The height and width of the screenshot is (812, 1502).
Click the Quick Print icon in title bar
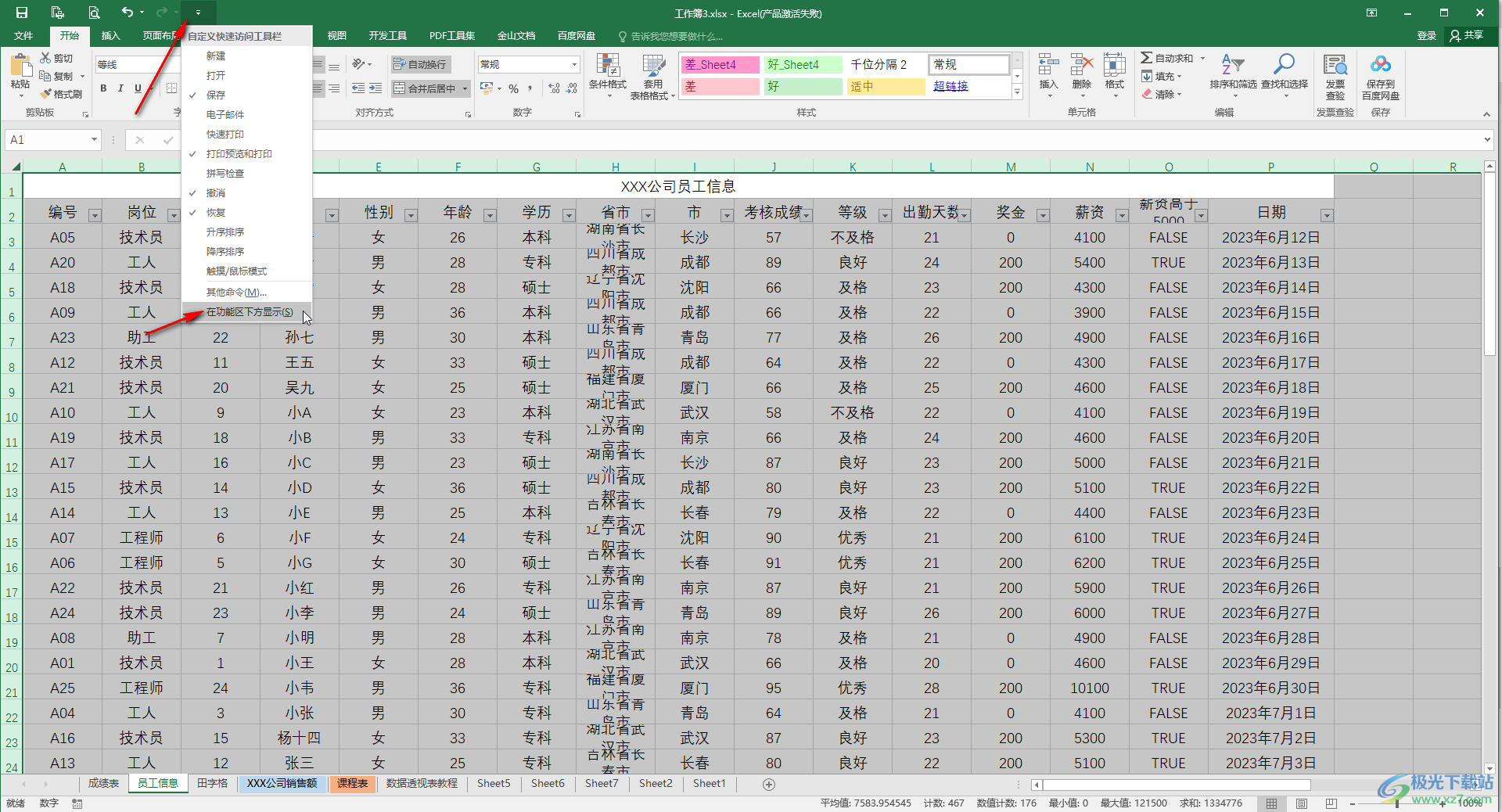pyautogui.click(x=57, y=13)
